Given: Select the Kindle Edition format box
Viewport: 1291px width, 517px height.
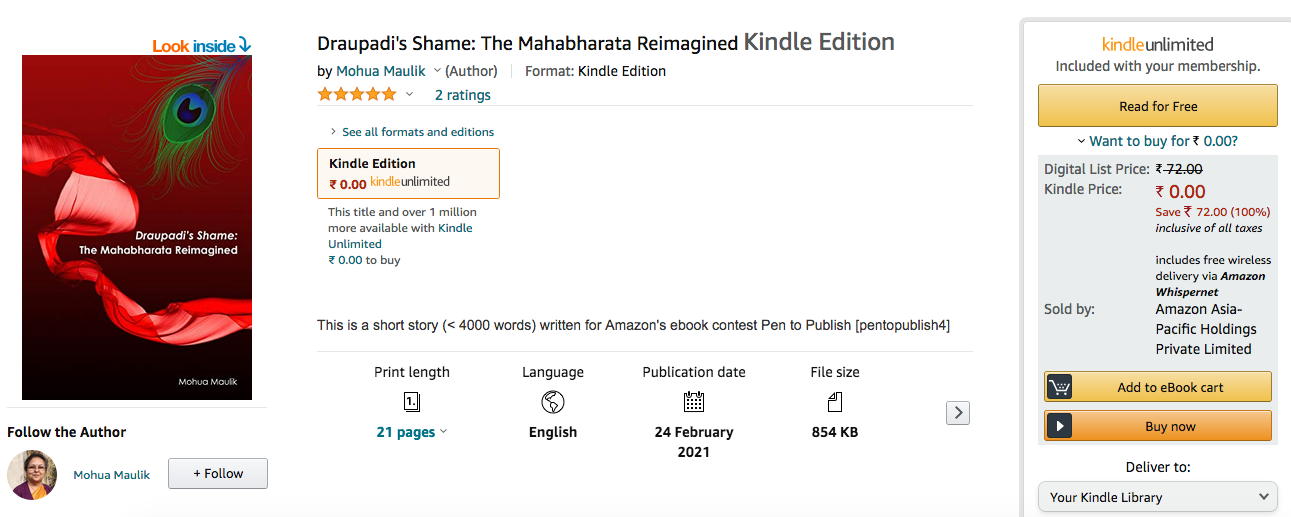Looking at the screenshot, I should 408,173.
